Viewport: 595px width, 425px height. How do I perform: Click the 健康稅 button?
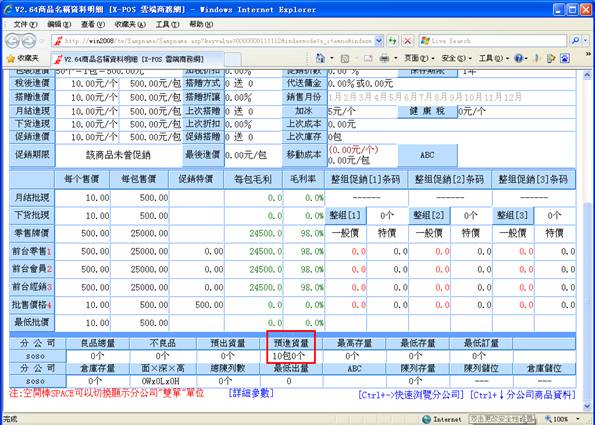coord(427,112)
